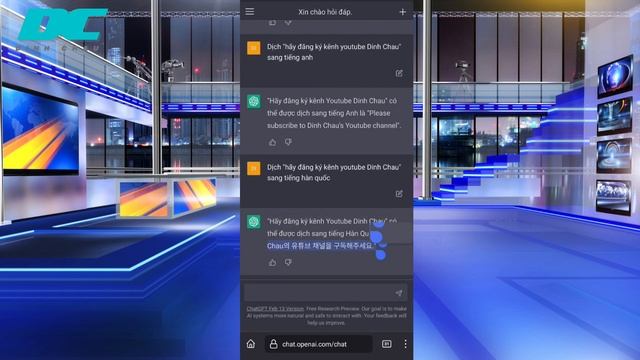This screenshot has width=640, height=360.
Task: Dislike the English translation response
Action: click(x=288, y=142)
